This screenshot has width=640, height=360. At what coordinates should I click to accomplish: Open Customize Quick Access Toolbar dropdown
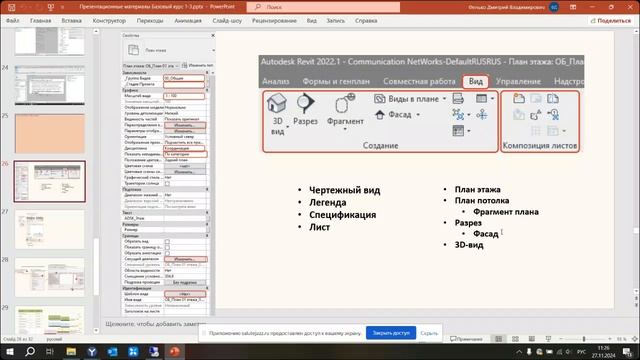62,7
